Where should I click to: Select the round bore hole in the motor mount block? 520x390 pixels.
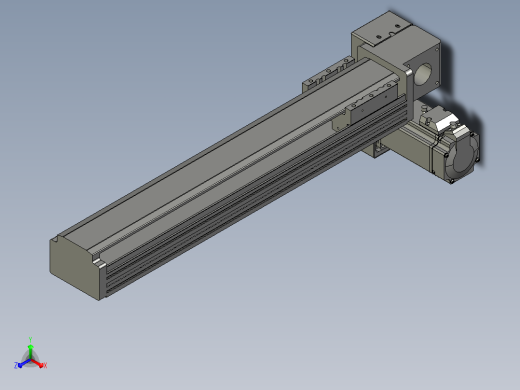click(x=423, y=74)
